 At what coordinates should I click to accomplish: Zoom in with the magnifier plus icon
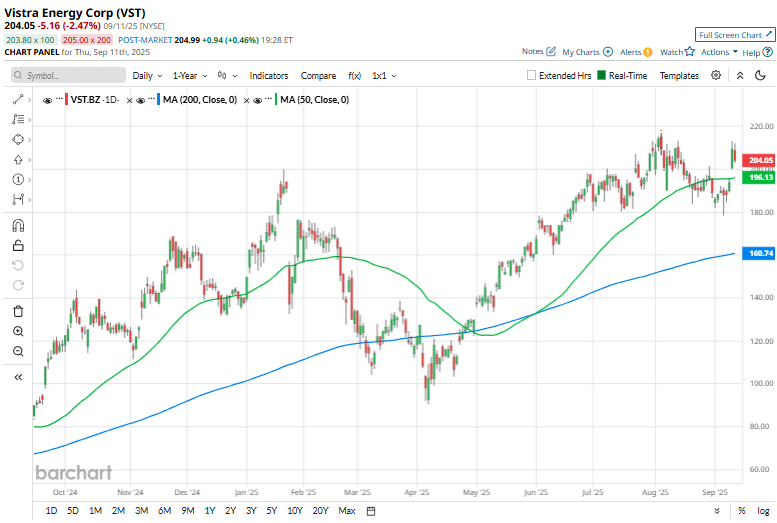tap(18, 331)
